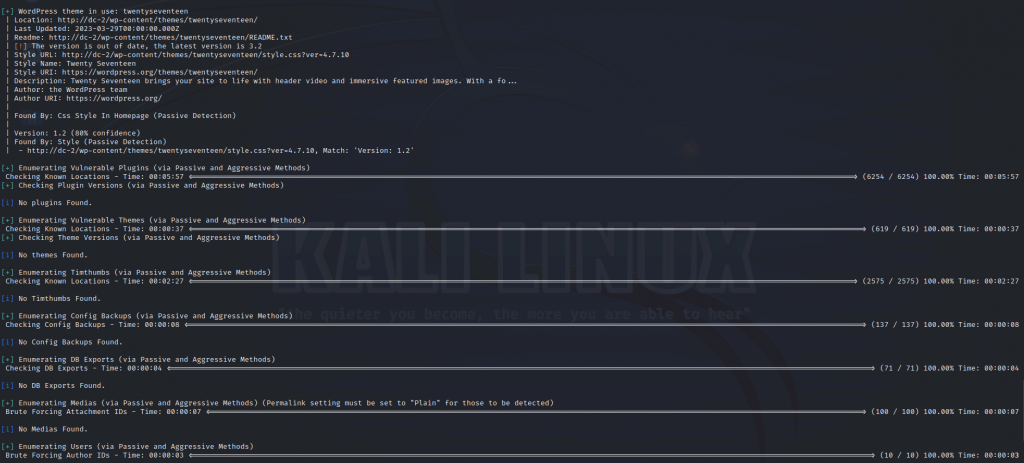Select the "(137 / 137)" count
The height and width of the screenshot is (463, 1024).
(x=895, y=325)
